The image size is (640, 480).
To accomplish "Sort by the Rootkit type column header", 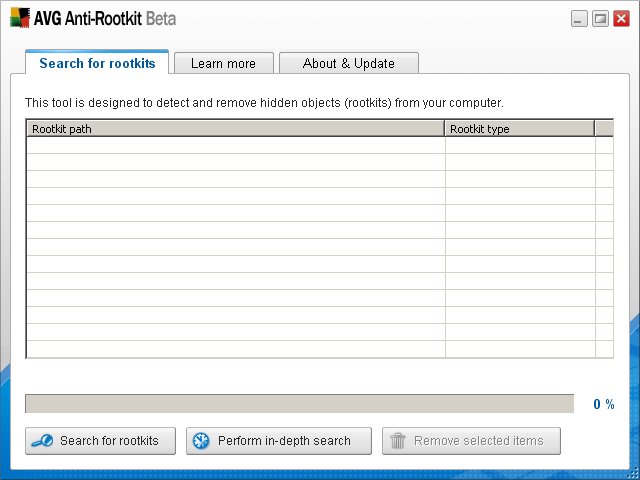I will point(520,129).
